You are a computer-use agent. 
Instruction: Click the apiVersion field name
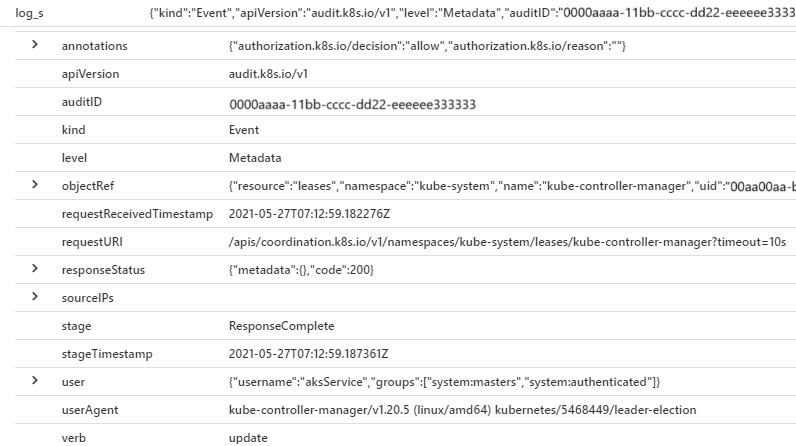(88, 74)
